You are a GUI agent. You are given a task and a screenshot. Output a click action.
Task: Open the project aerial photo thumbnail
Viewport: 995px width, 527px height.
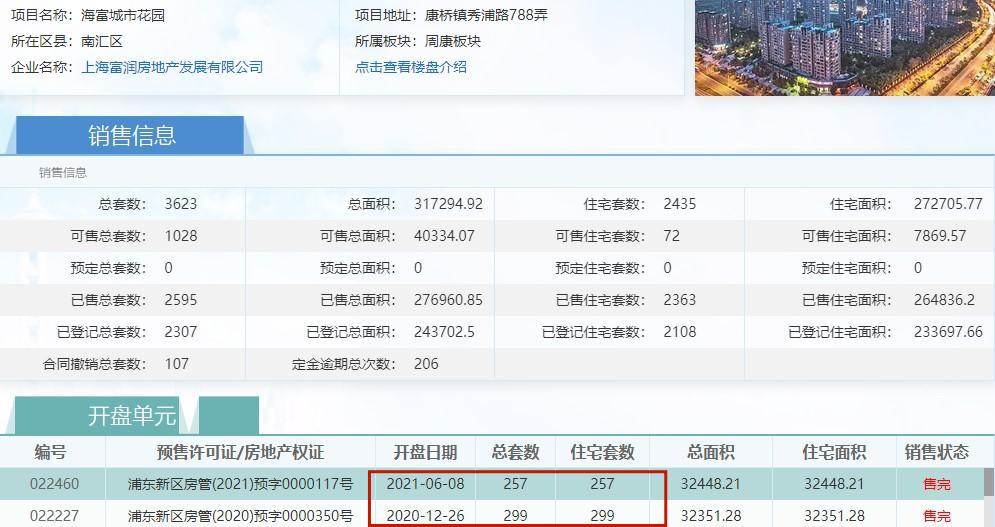click(x=845, y=48)
